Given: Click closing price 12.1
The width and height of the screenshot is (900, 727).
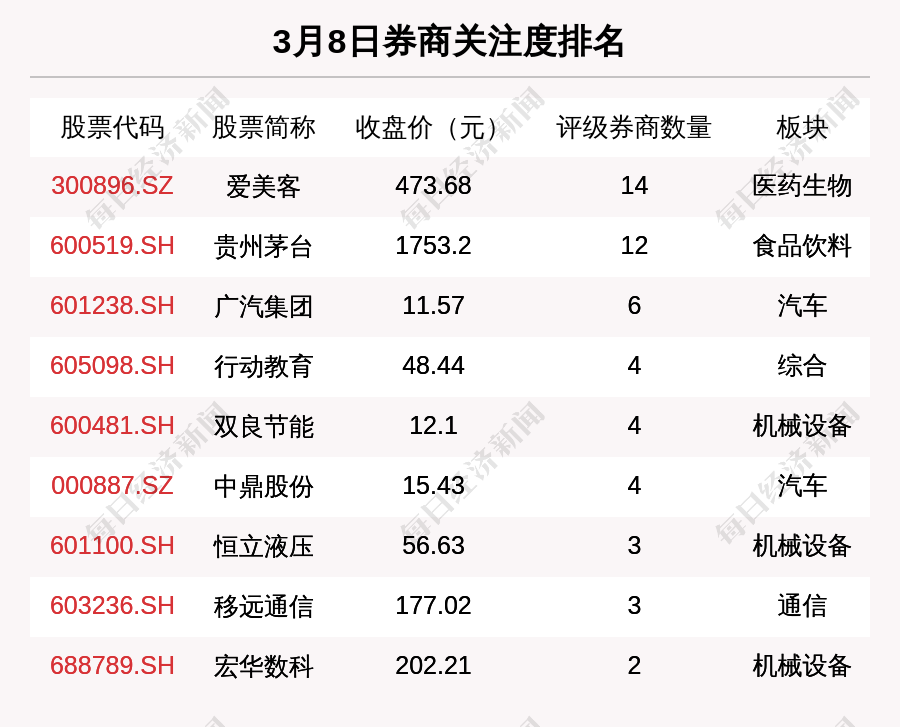Looking at the screenshot, I should 433,426.
